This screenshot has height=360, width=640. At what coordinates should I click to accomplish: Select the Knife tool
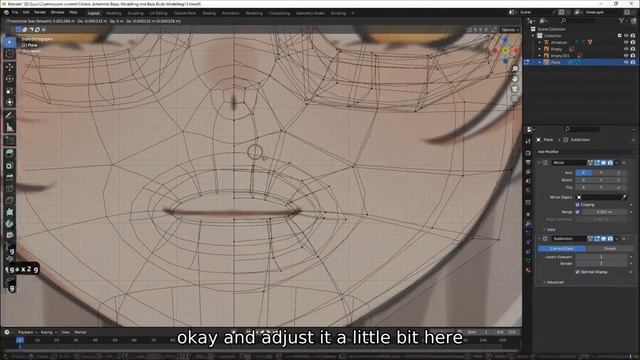pos(9,200)
